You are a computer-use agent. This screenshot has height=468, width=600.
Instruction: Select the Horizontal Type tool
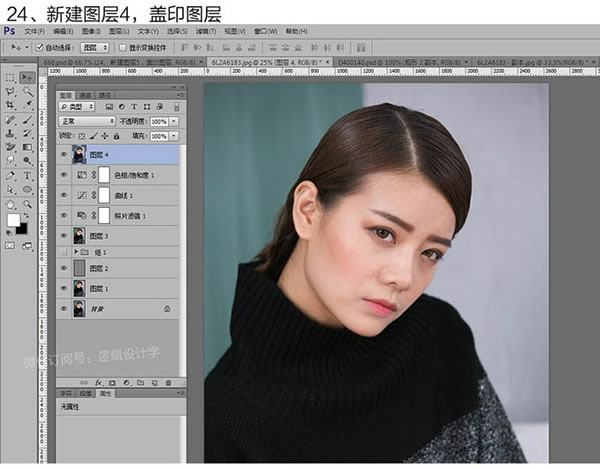27,176
